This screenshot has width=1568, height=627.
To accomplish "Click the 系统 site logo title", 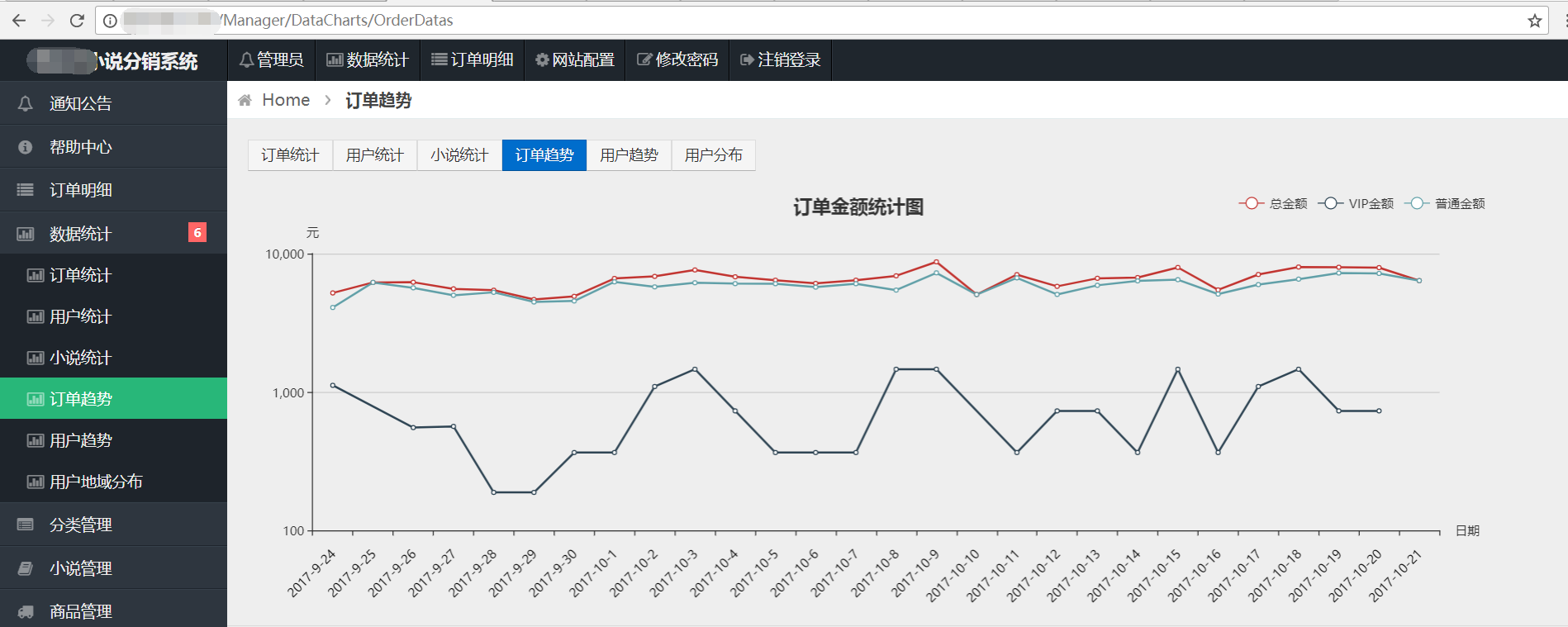I will [x=112, y=61].
